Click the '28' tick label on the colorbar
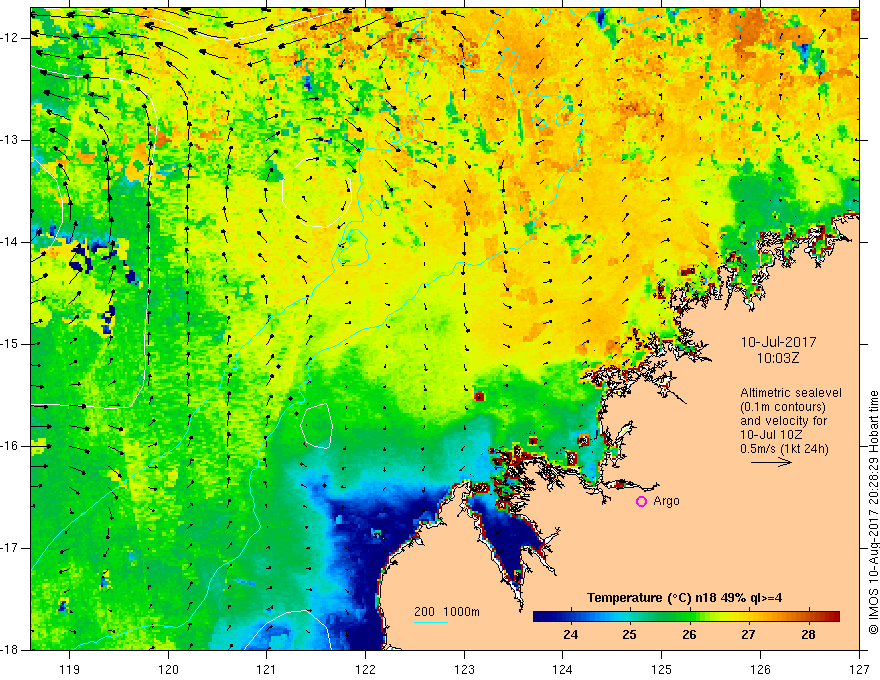The width and height of the screenshot is (880, 680). tap(808, 635)
